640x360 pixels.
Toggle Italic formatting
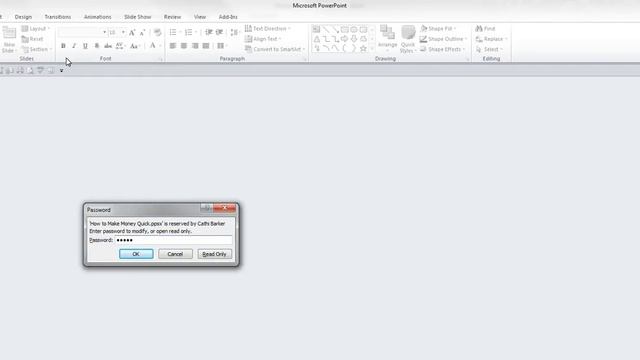pos(74,46)
